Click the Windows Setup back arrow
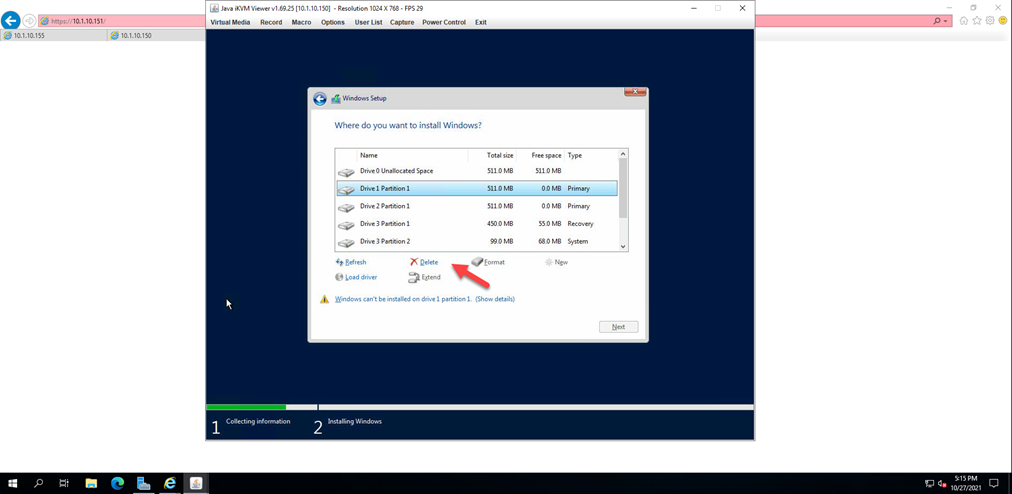Screen dimensions: 1012x494 pos(319,99)
